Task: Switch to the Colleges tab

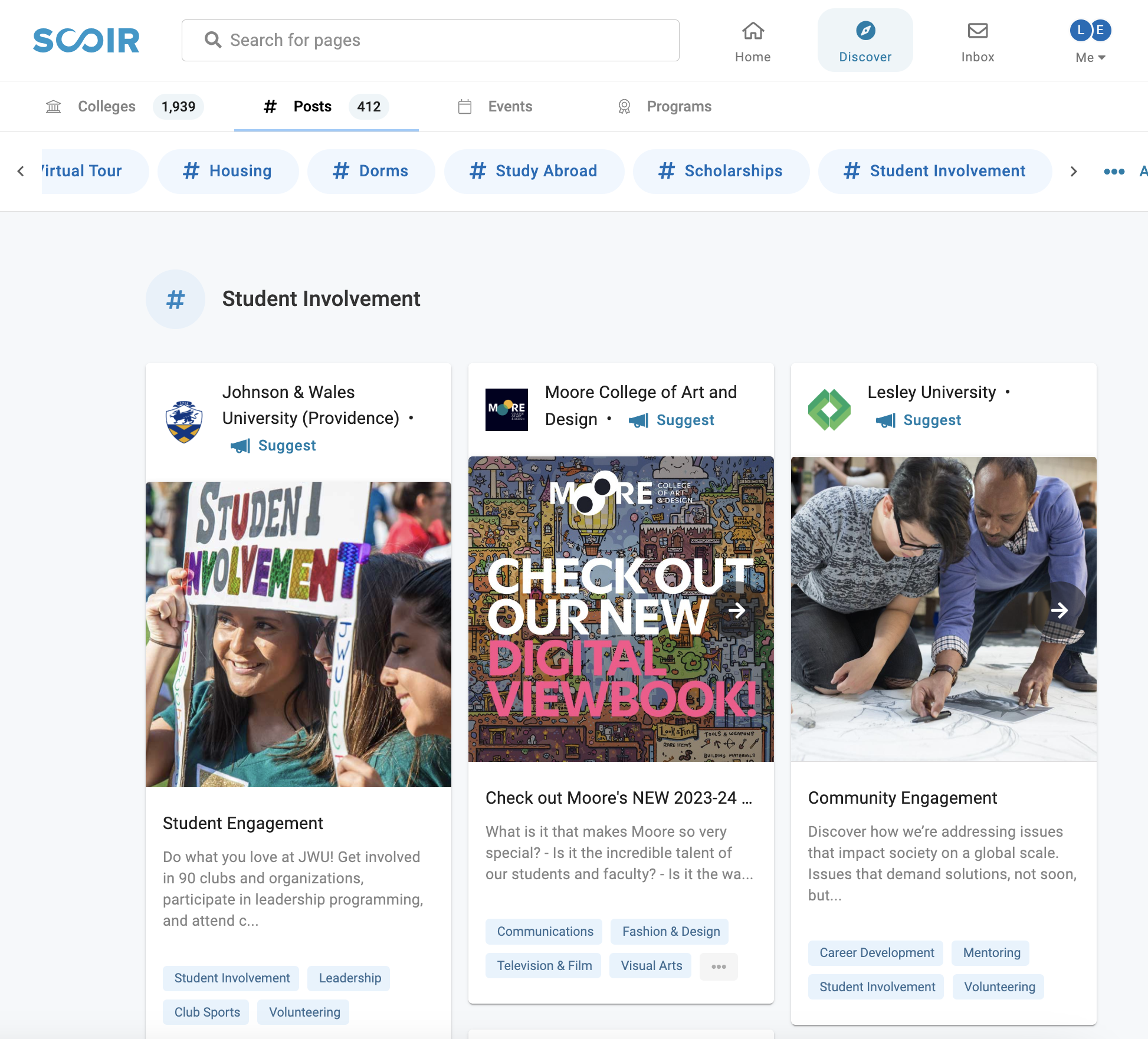Action: coord(124,106)
